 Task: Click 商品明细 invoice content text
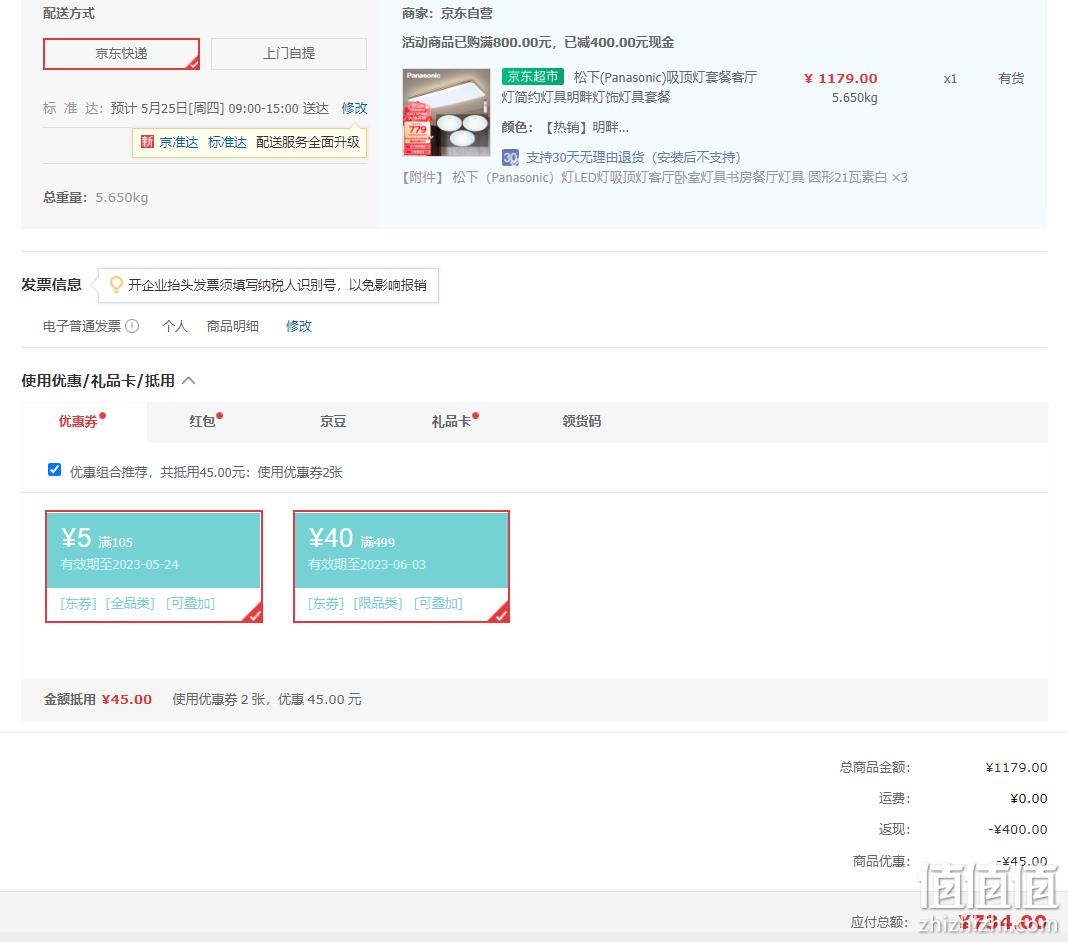pyautogui.click(x=232, y=326)
